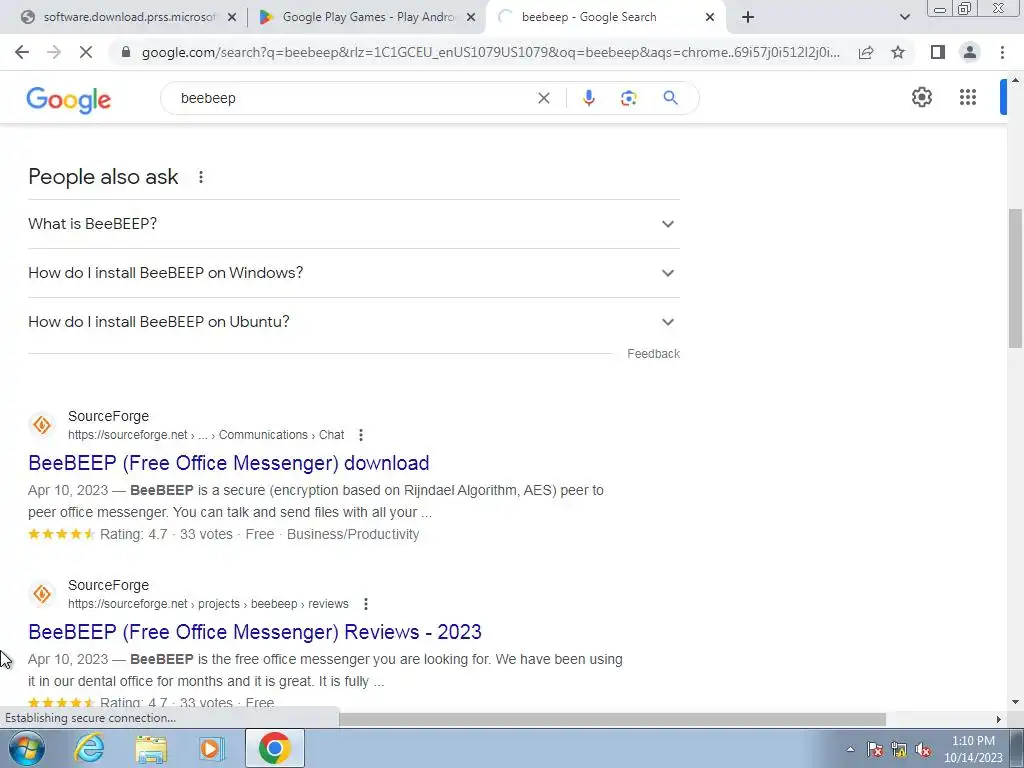Start voice search with microphone
The width and height of the screenshot is (1024, 768).
click(588, 98)
